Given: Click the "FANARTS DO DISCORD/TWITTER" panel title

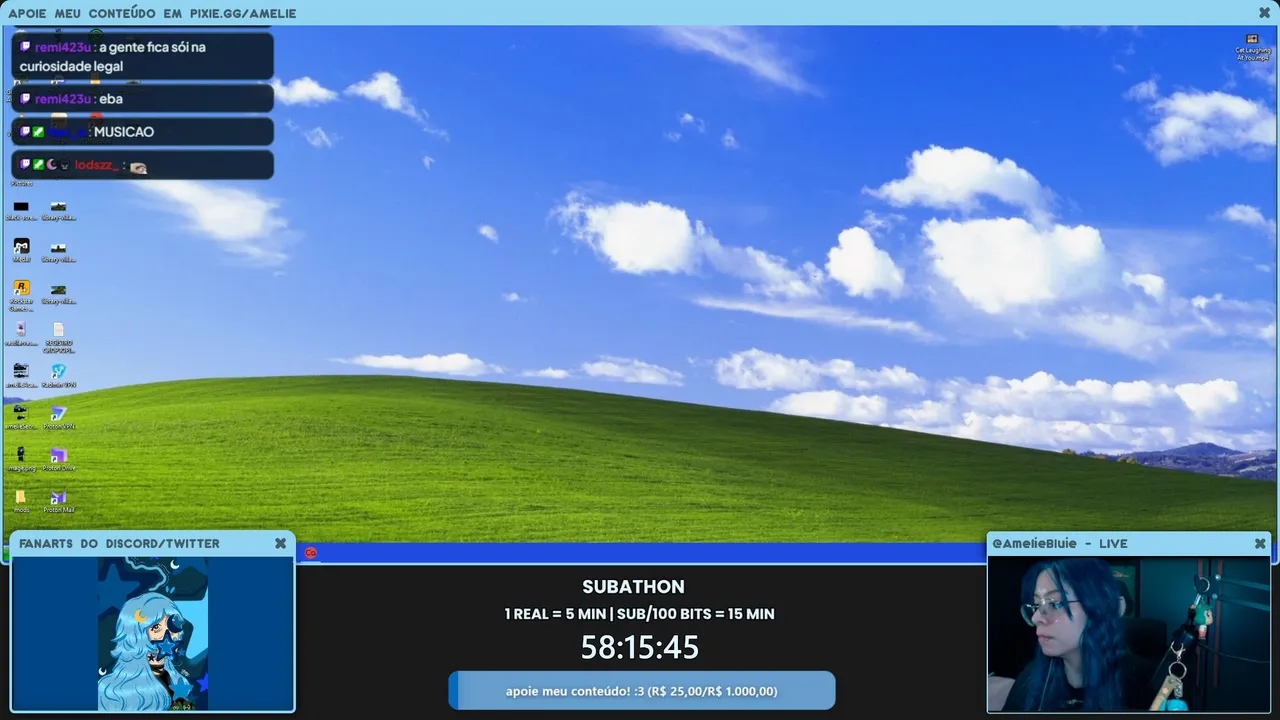Looking at the screenshot, I should coord(119,543).
